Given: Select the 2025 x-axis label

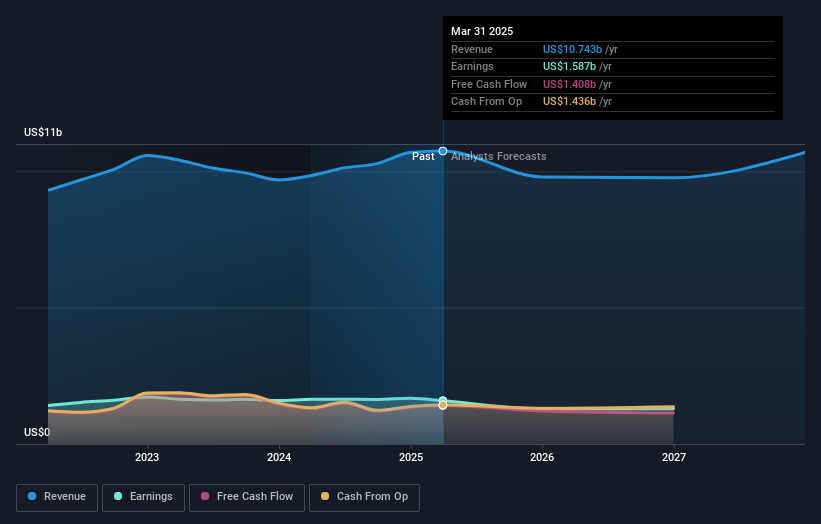Looking at the screenshot, I should (411, 457).
